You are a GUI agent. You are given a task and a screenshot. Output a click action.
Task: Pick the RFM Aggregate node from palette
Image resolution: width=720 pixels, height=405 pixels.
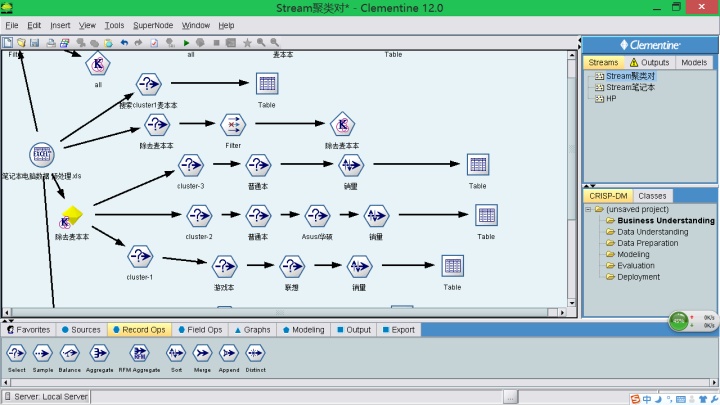(139, 353)
